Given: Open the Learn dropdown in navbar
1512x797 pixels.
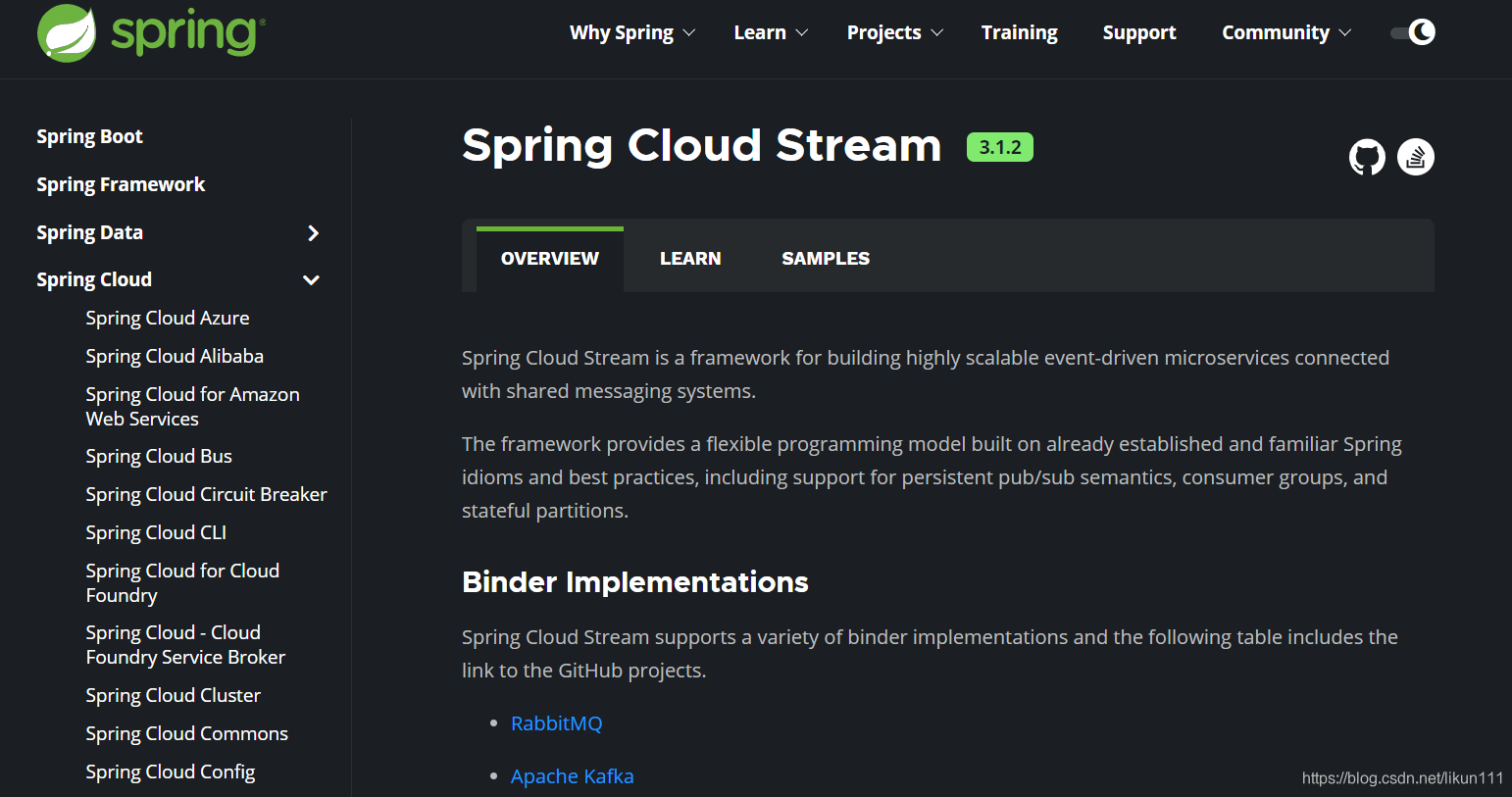Looking at the screenshot, I should click(771, 32).
